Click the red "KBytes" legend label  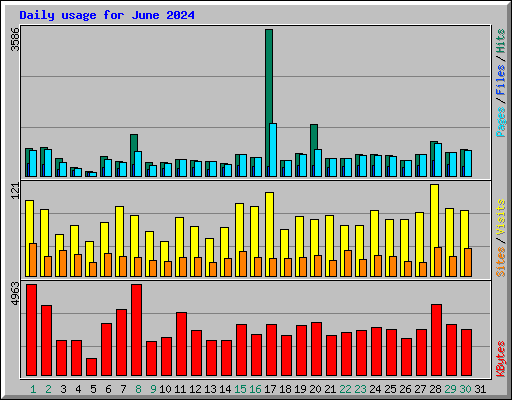(501, 359)
